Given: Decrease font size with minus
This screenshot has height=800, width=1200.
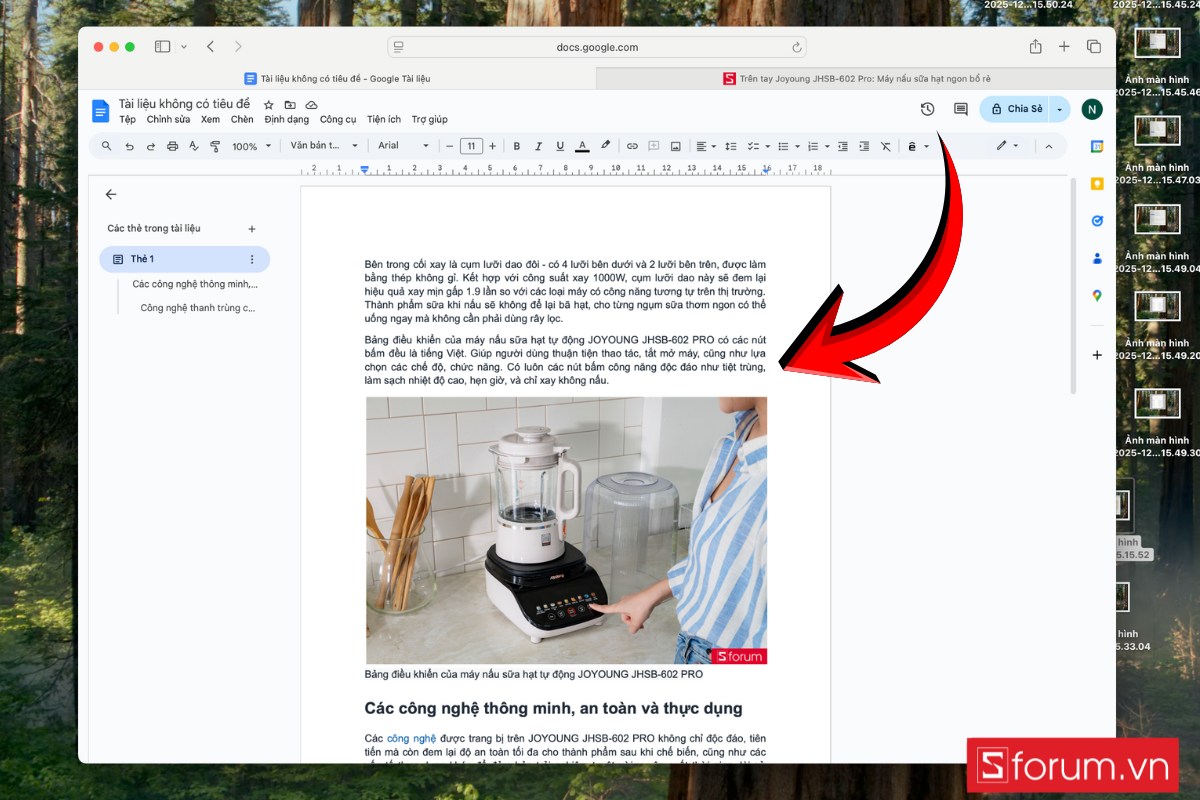Looking at the screenshot, I should coord(450,146).
